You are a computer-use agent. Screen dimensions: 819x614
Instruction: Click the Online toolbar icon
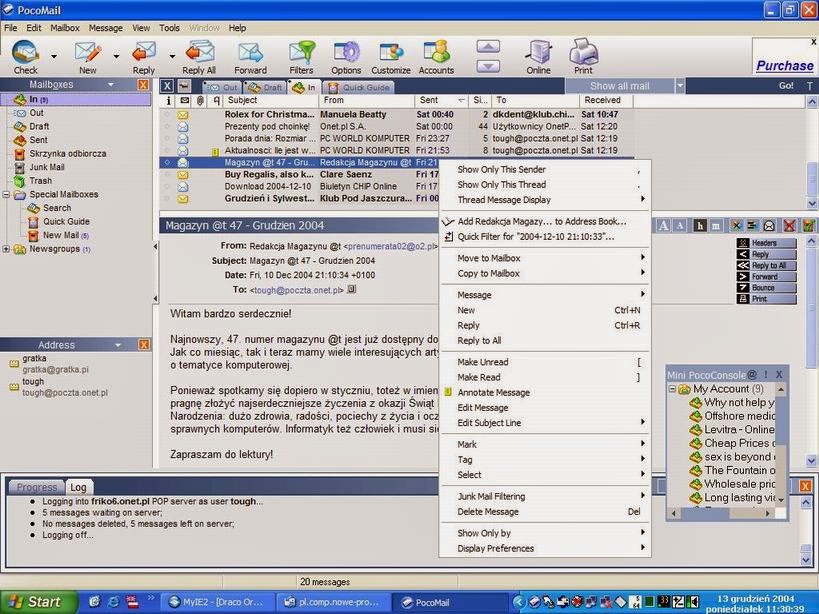(x=539, y=52)
